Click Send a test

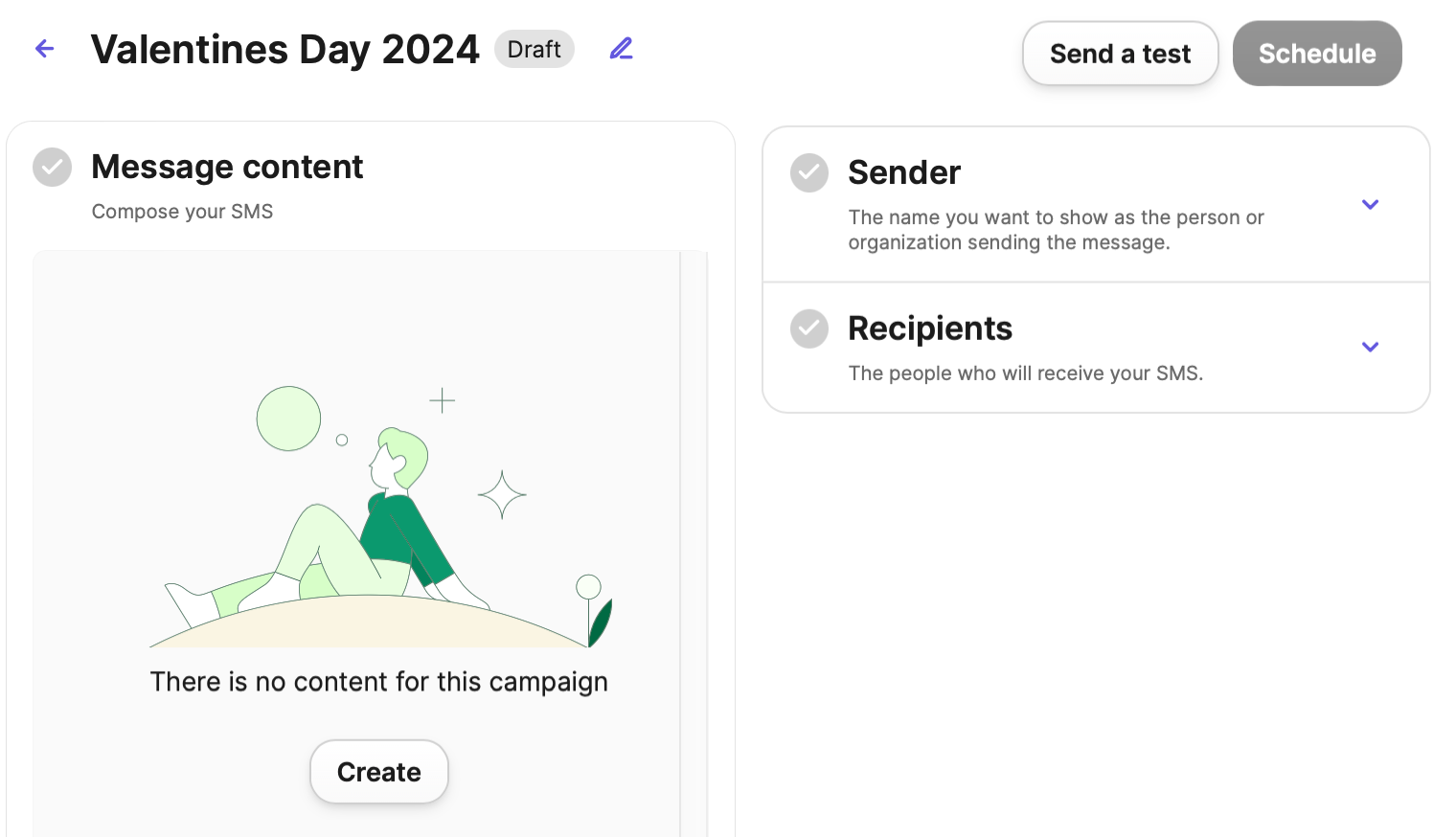click(x=1120, y=54)
